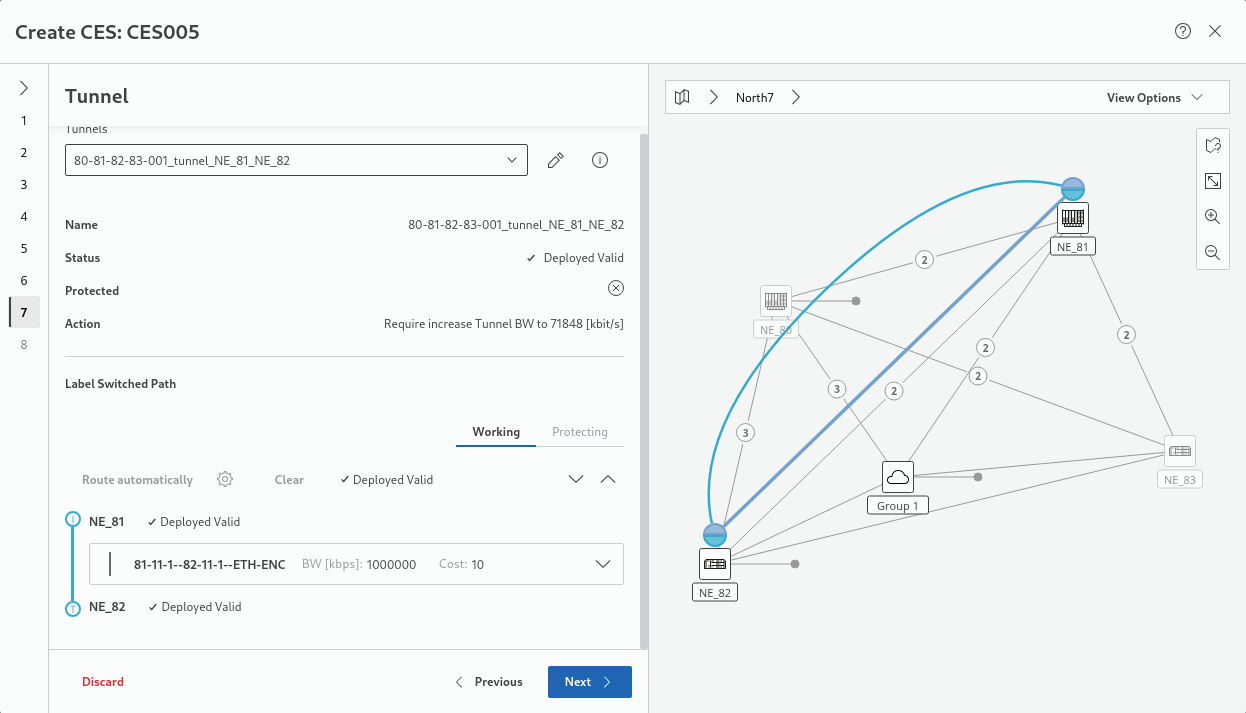The width and height of the screenshot is (1246, 713).
Task: Click the pencil edit tunnel icon
Action: 556,160
